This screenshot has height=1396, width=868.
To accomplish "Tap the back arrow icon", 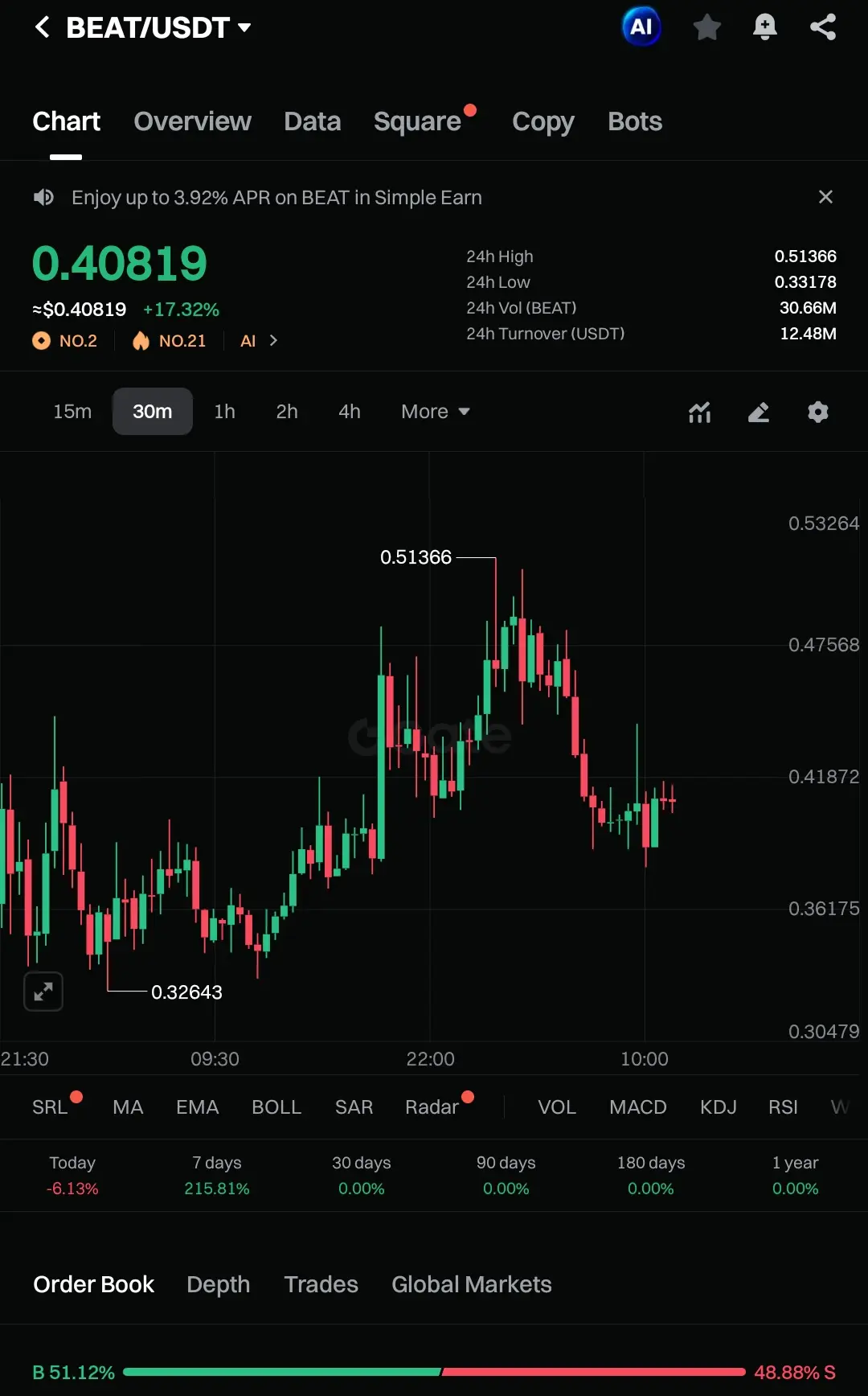I will (x=43, y=27).
